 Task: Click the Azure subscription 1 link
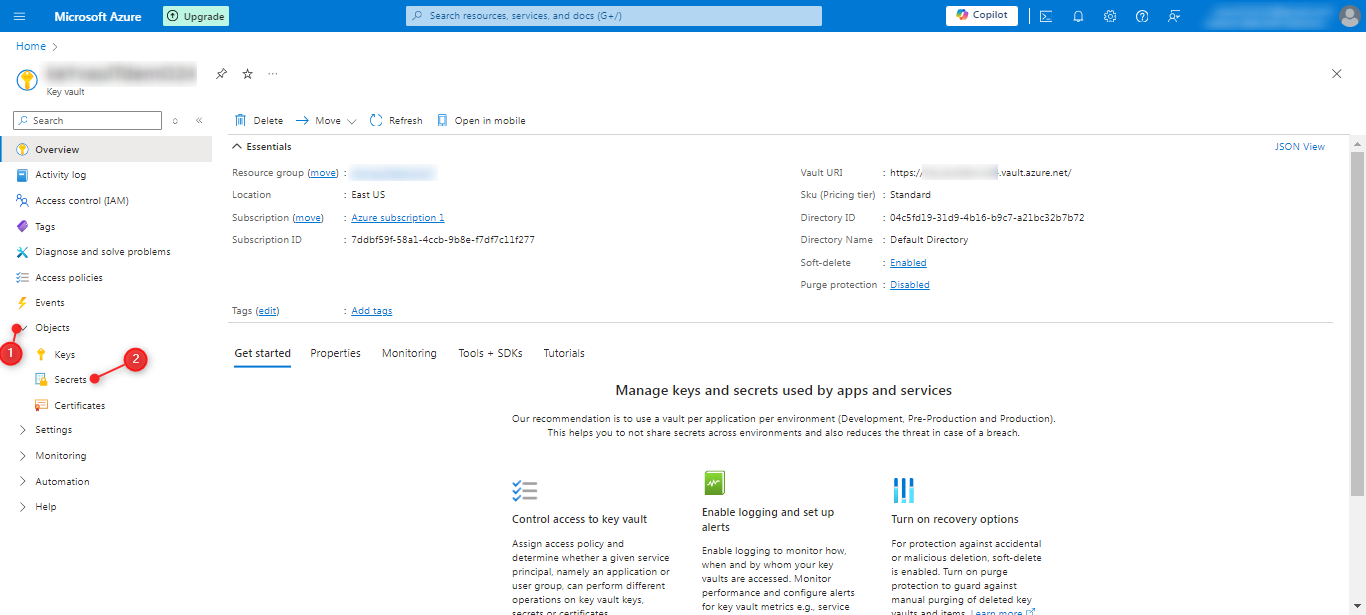(397, 218)
